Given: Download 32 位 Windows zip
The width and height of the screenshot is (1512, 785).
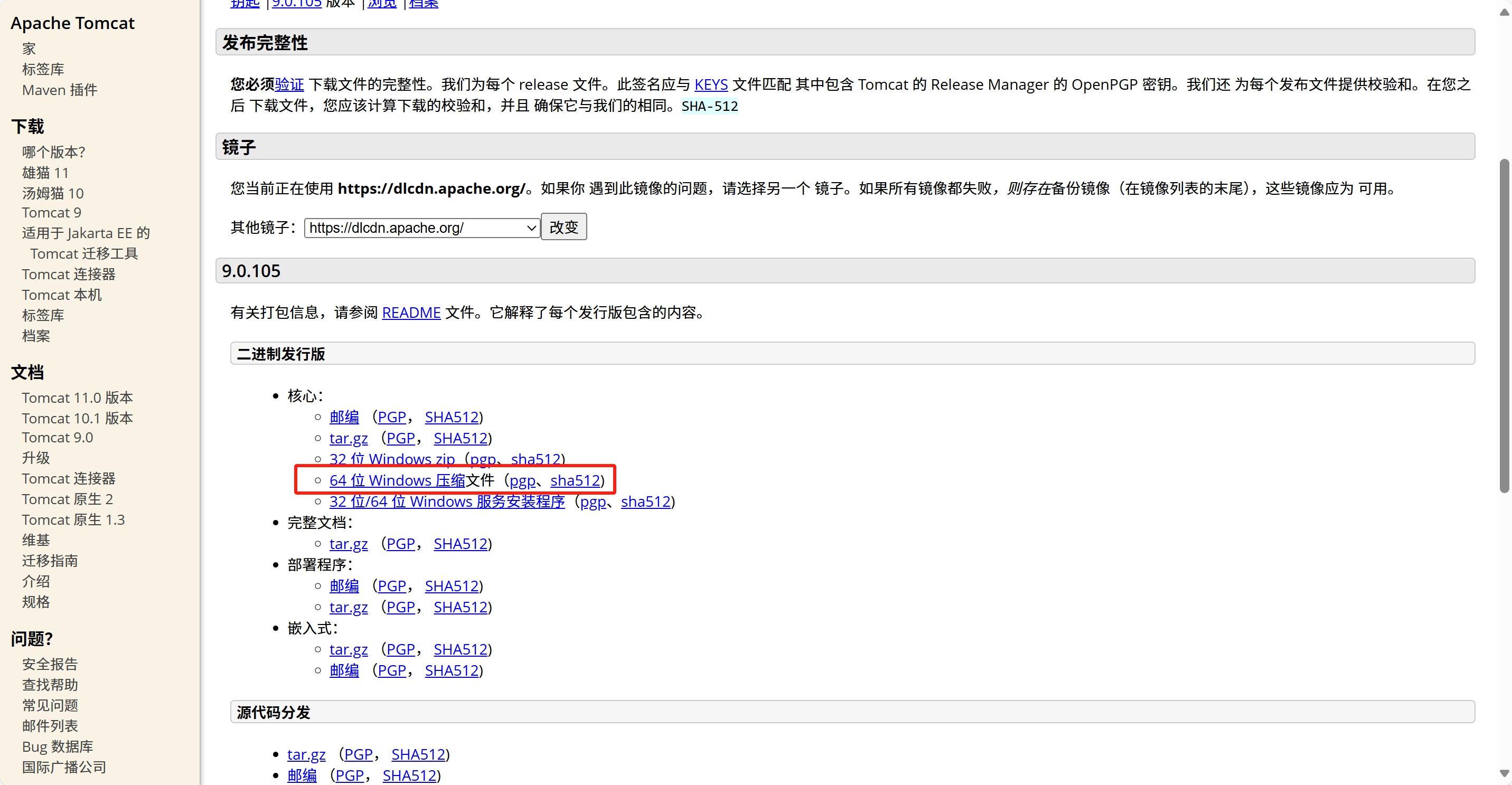Looking at the screenshot, I should click(x=392, y=459).
